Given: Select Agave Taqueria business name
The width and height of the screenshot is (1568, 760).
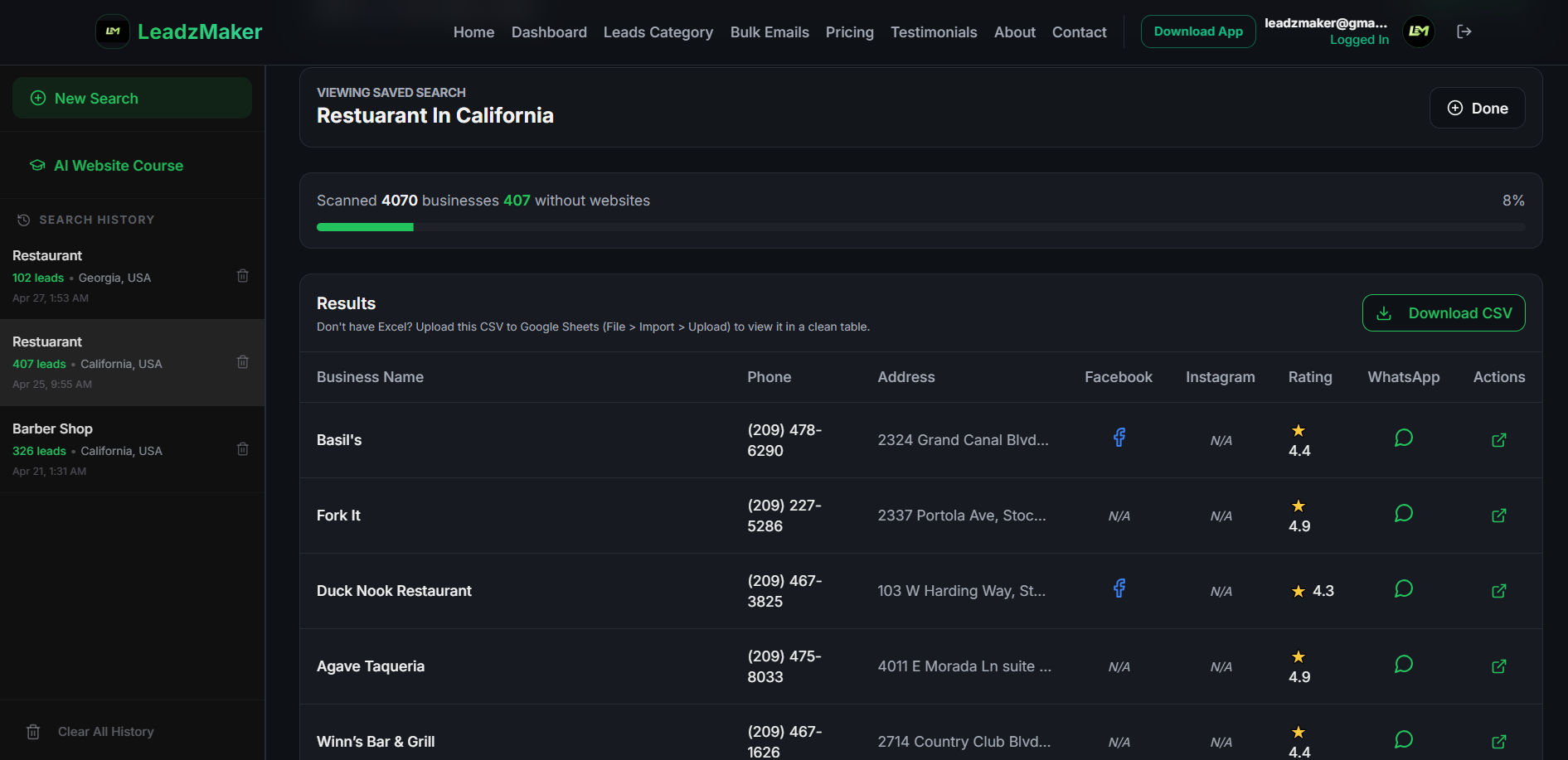Looking at the screenshot, I should pyautogui.click(x=371, y=666).
